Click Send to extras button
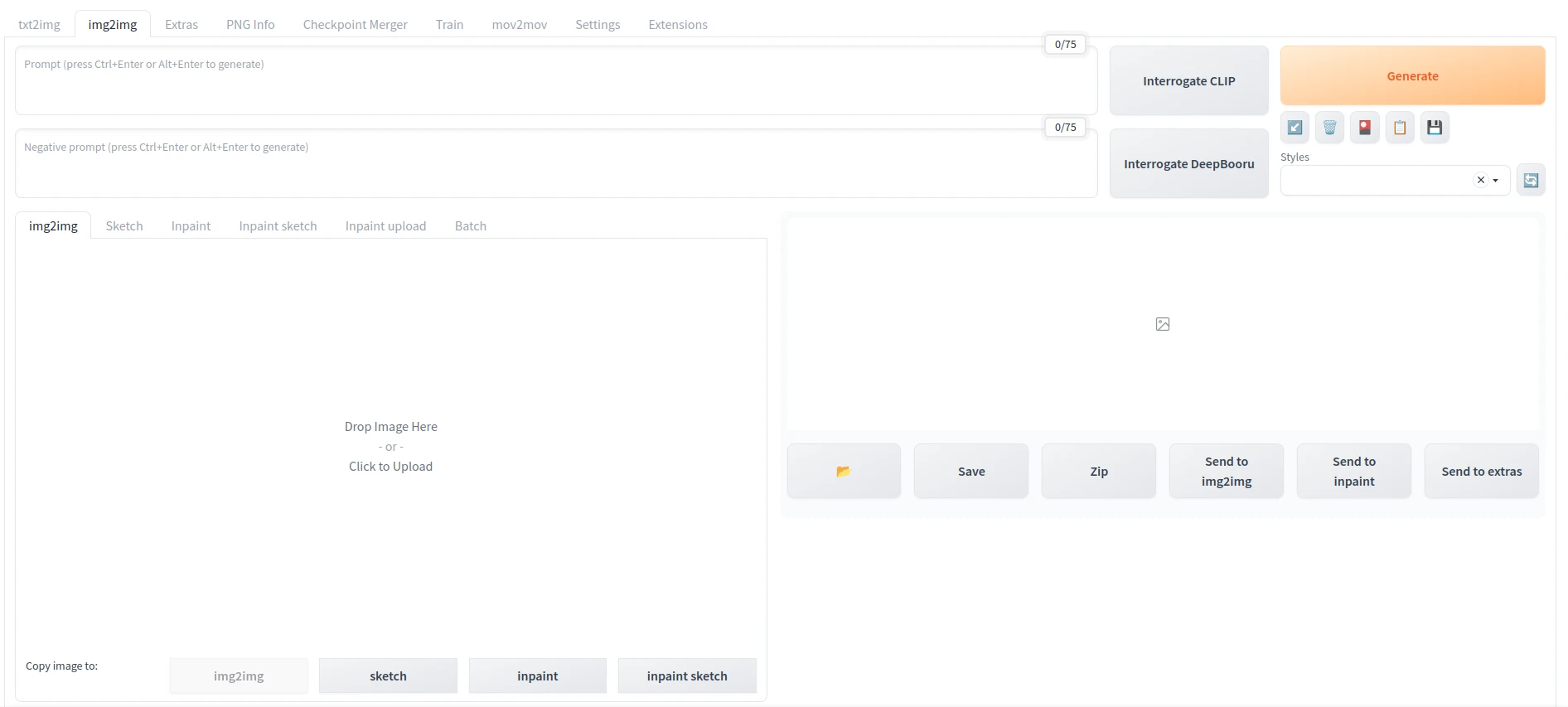 (1481, 471)
